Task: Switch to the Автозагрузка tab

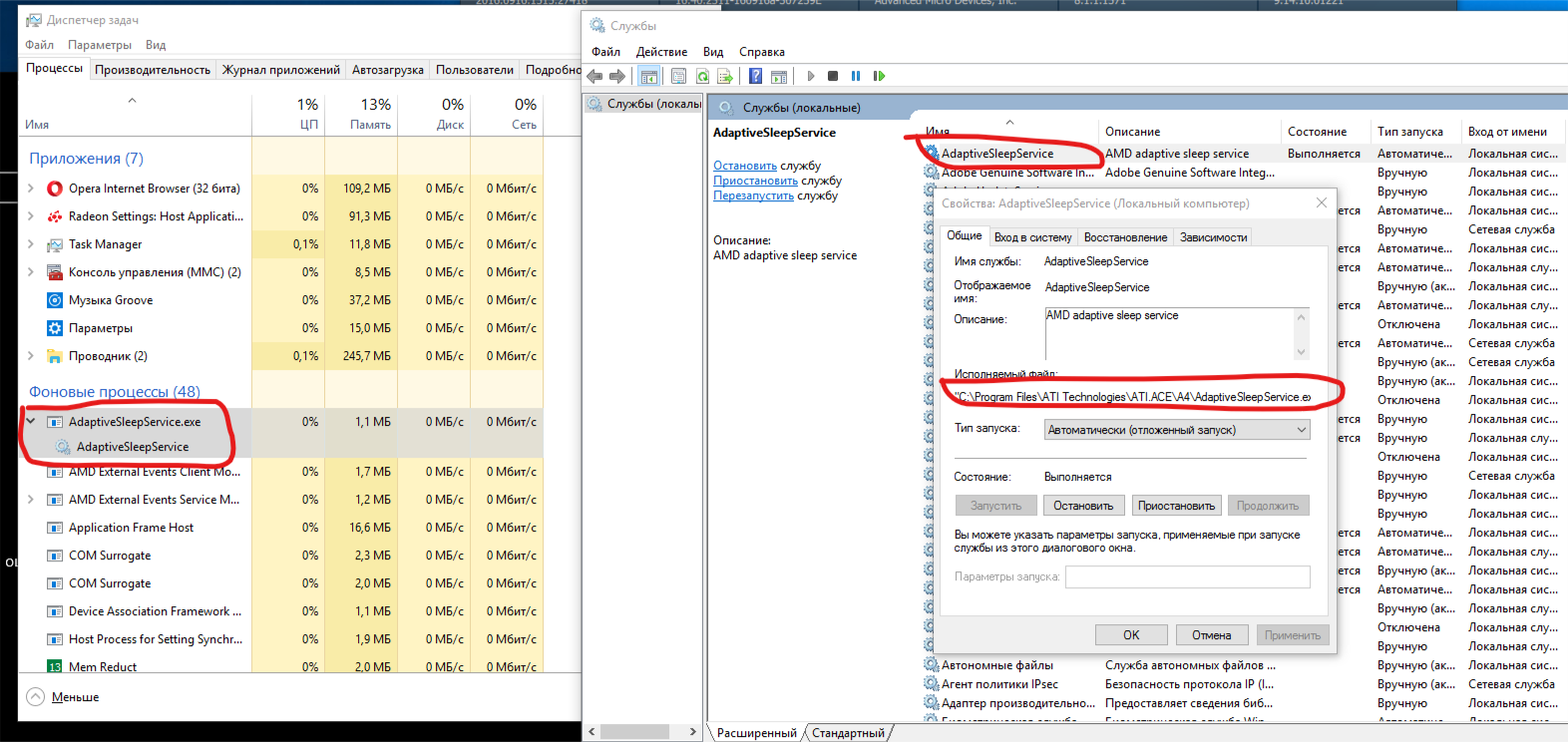Action: click(x=388, y=70)
